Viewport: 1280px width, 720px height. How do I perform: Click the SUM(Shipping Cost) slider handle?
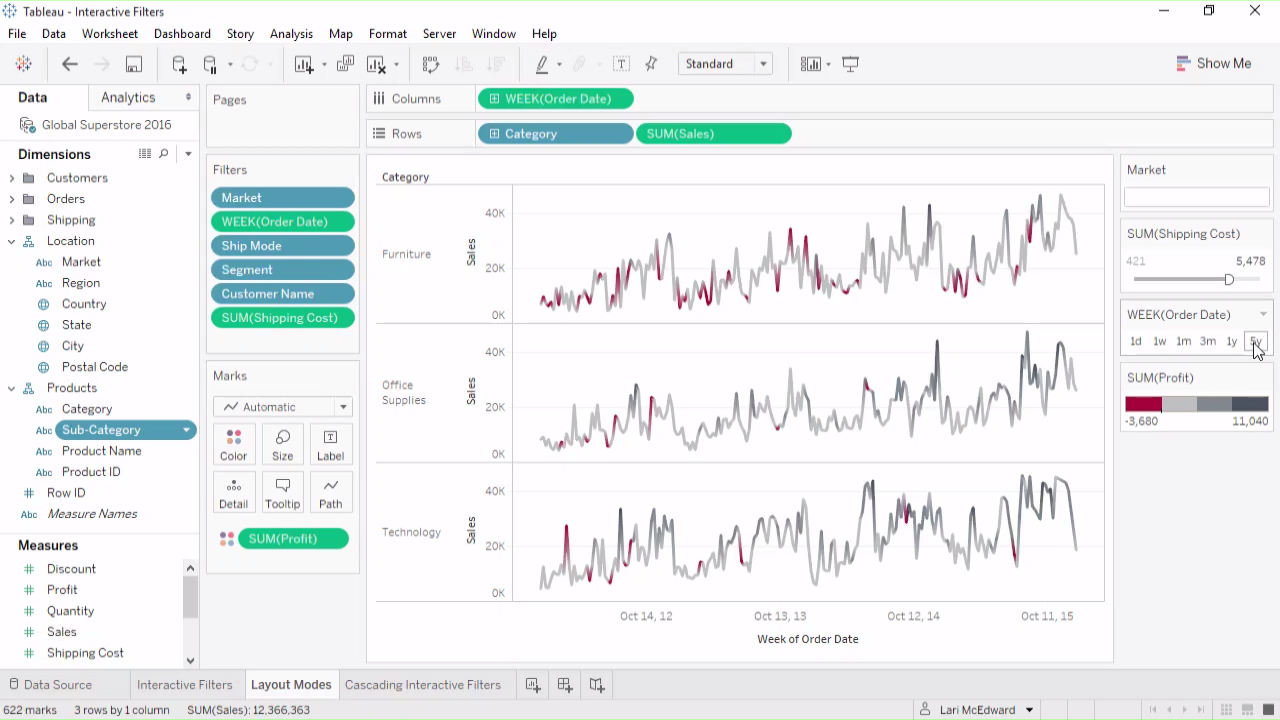(1229, 280)
